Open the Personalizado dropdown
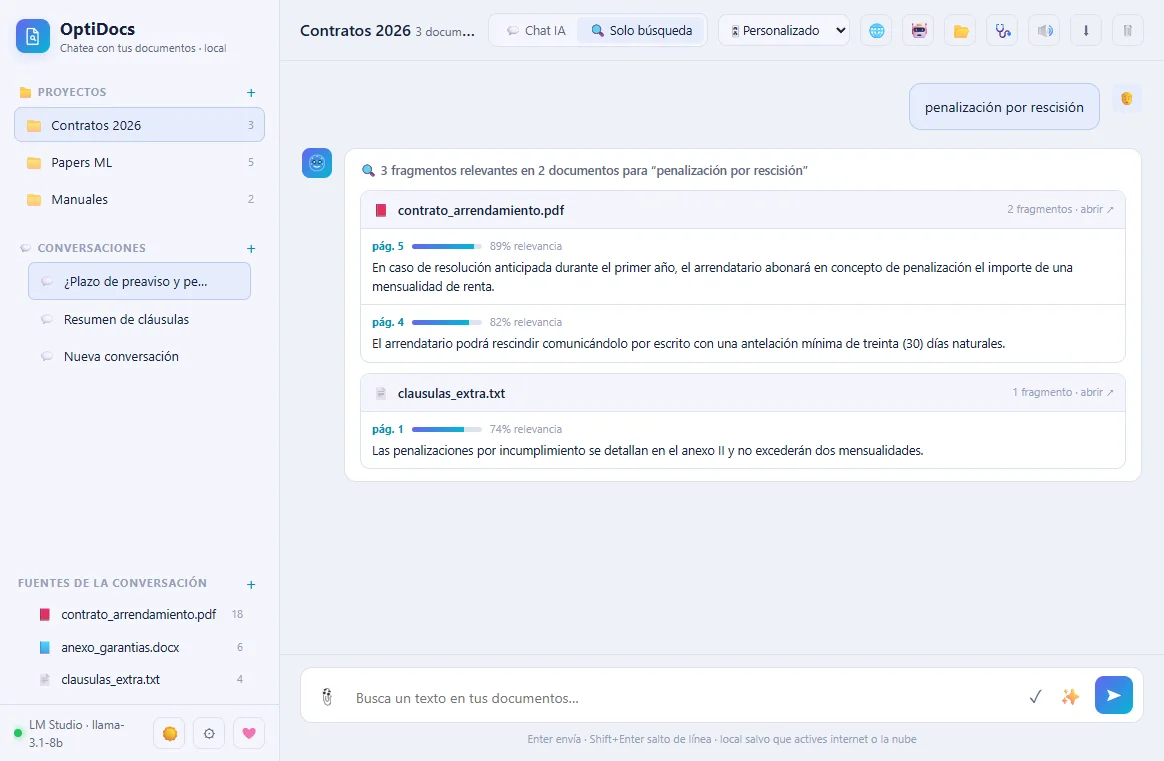Viewport: 1164px width, 761px height. pyautogui.click(x=784, y=30)
